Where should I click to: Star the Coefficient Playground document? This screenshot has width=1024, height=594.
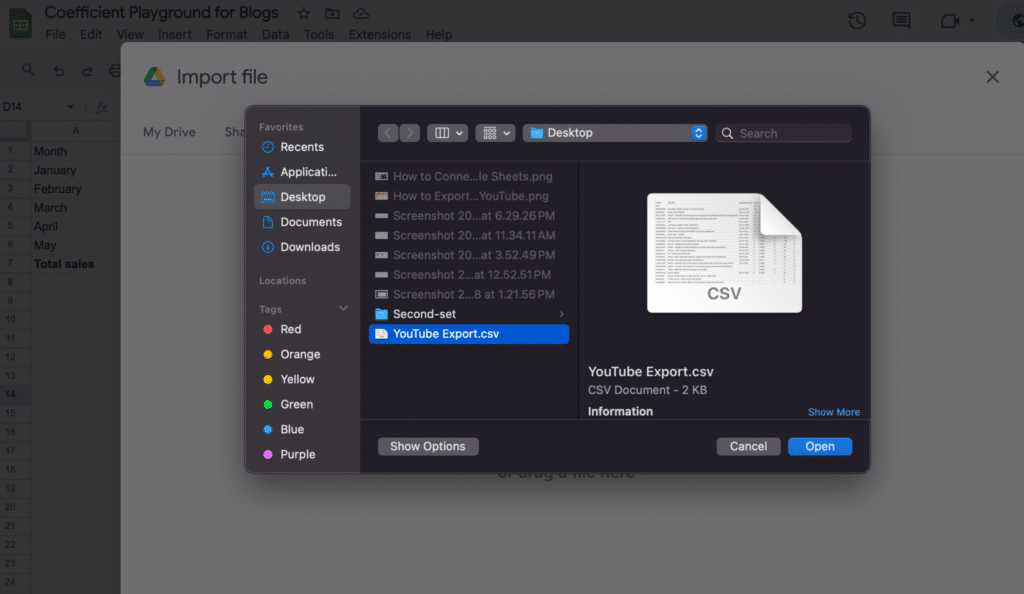click(303, 13)
